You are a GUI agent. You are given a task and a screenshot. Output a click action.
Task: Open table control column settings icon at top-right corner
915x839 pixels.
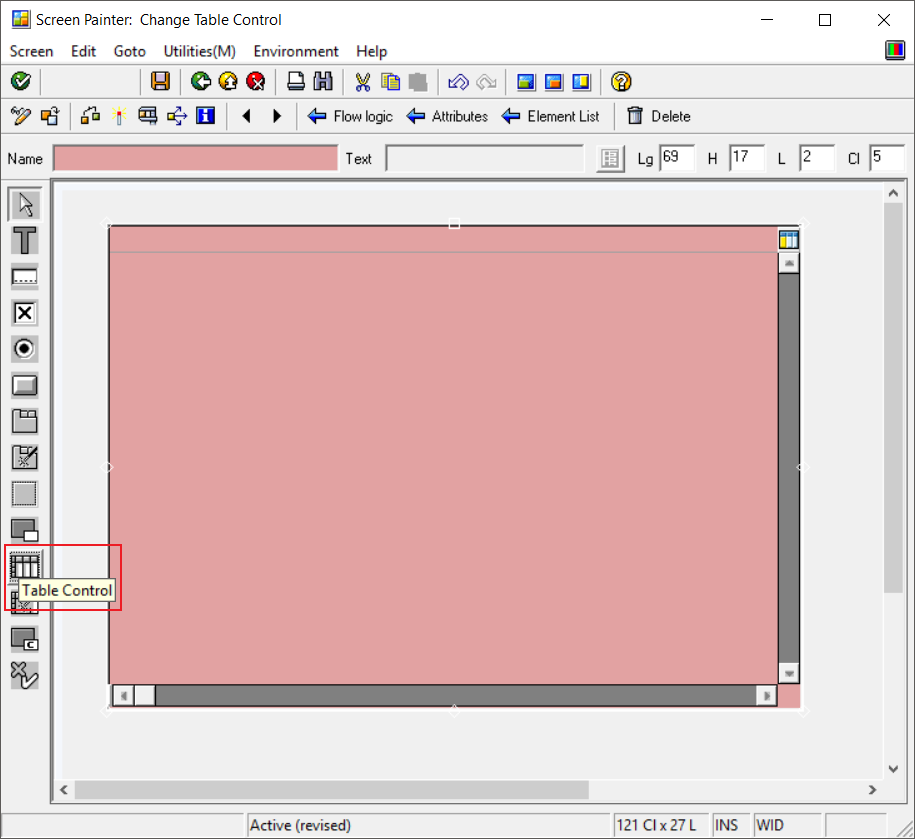(x=788, y=239)
